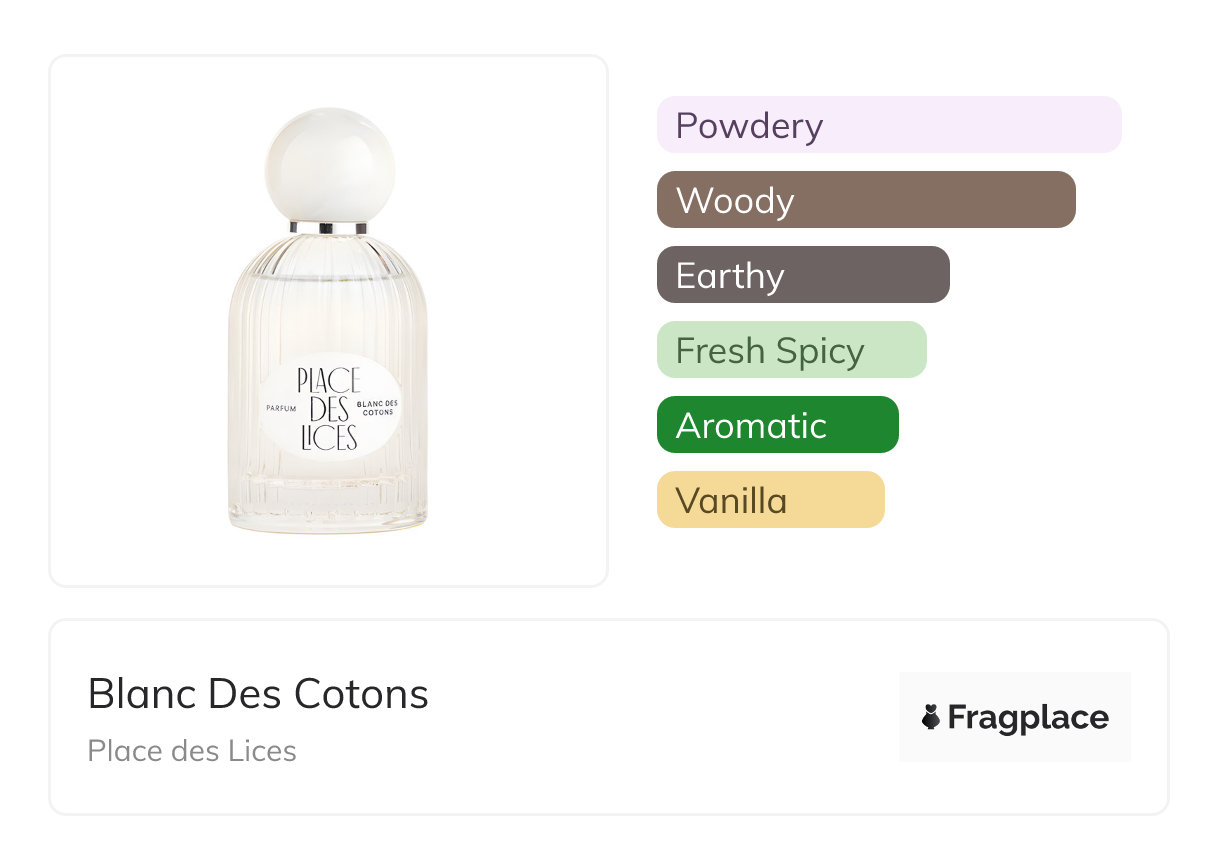The width and height of the screenshot is (1218, 864).
Task: Click the silver collar ring under the cap
Action: (329, 228)
